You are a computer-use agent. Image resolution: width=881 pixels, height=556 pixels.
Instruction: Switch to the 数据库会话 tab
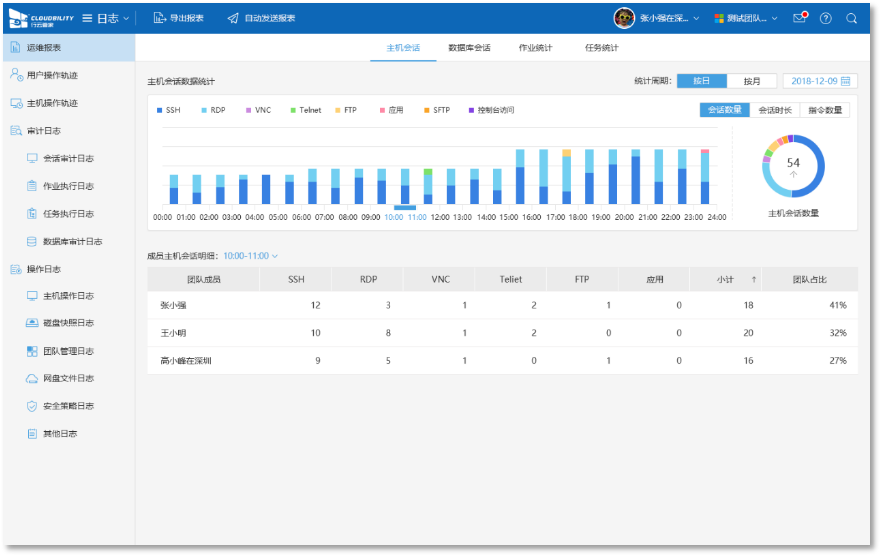click(469, 48)
